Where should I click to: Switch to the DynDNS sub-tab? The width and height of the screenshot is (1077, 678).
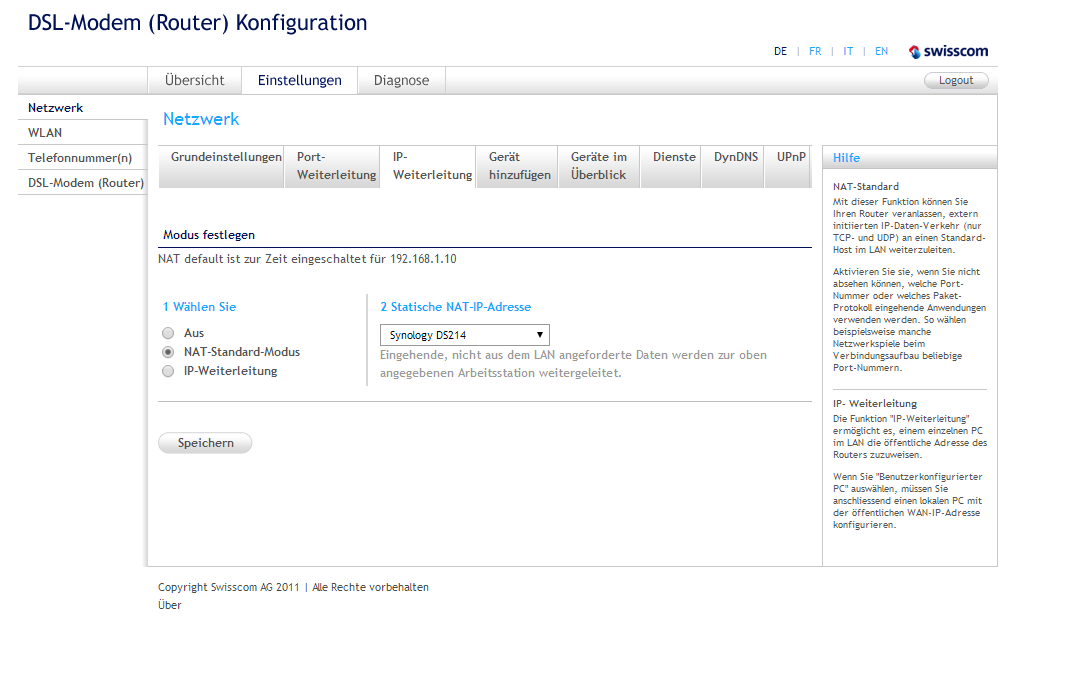tap(736, 157)
